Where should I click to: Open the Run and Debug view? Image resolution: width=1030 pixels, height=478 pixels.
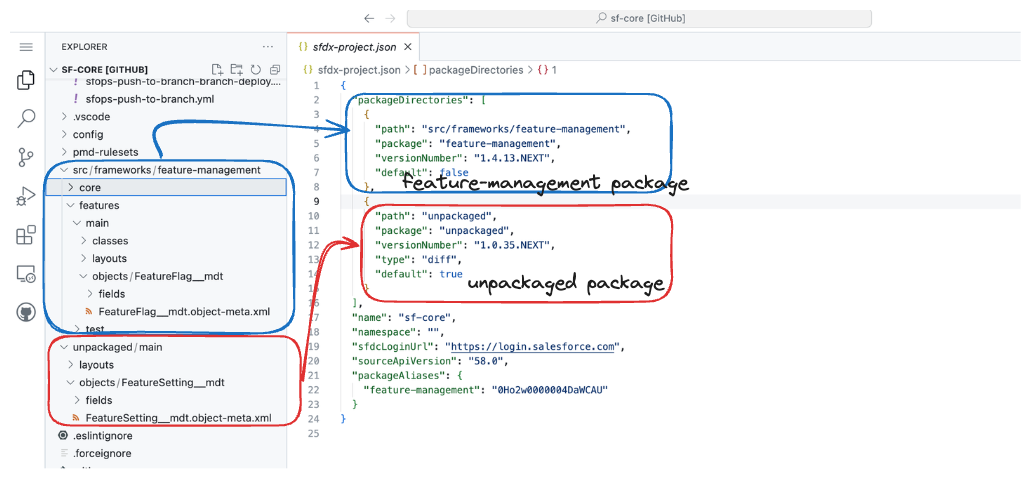tap(27, 196)
